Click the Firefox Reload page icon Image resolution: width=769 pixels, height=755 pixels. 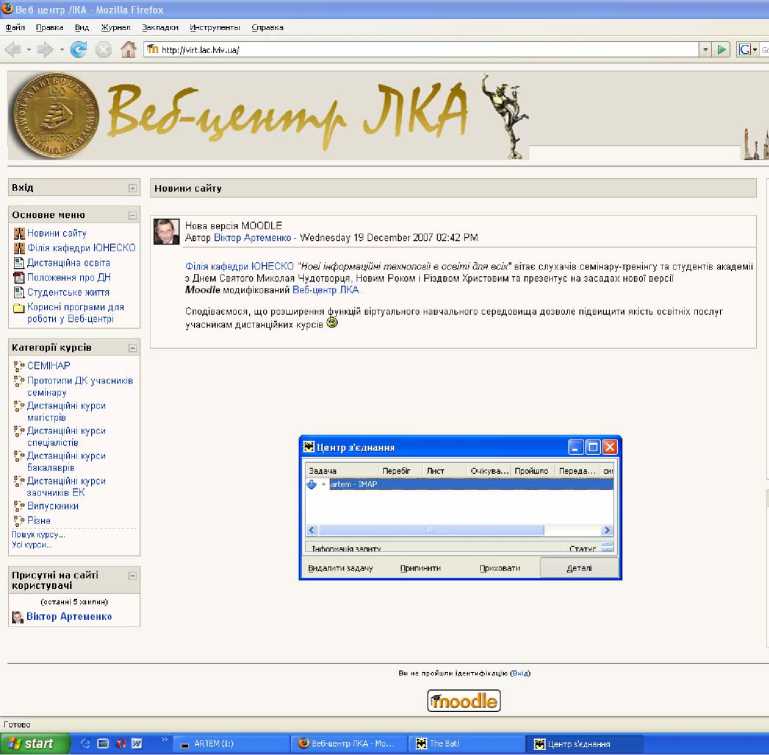click(x=78, y=49)
